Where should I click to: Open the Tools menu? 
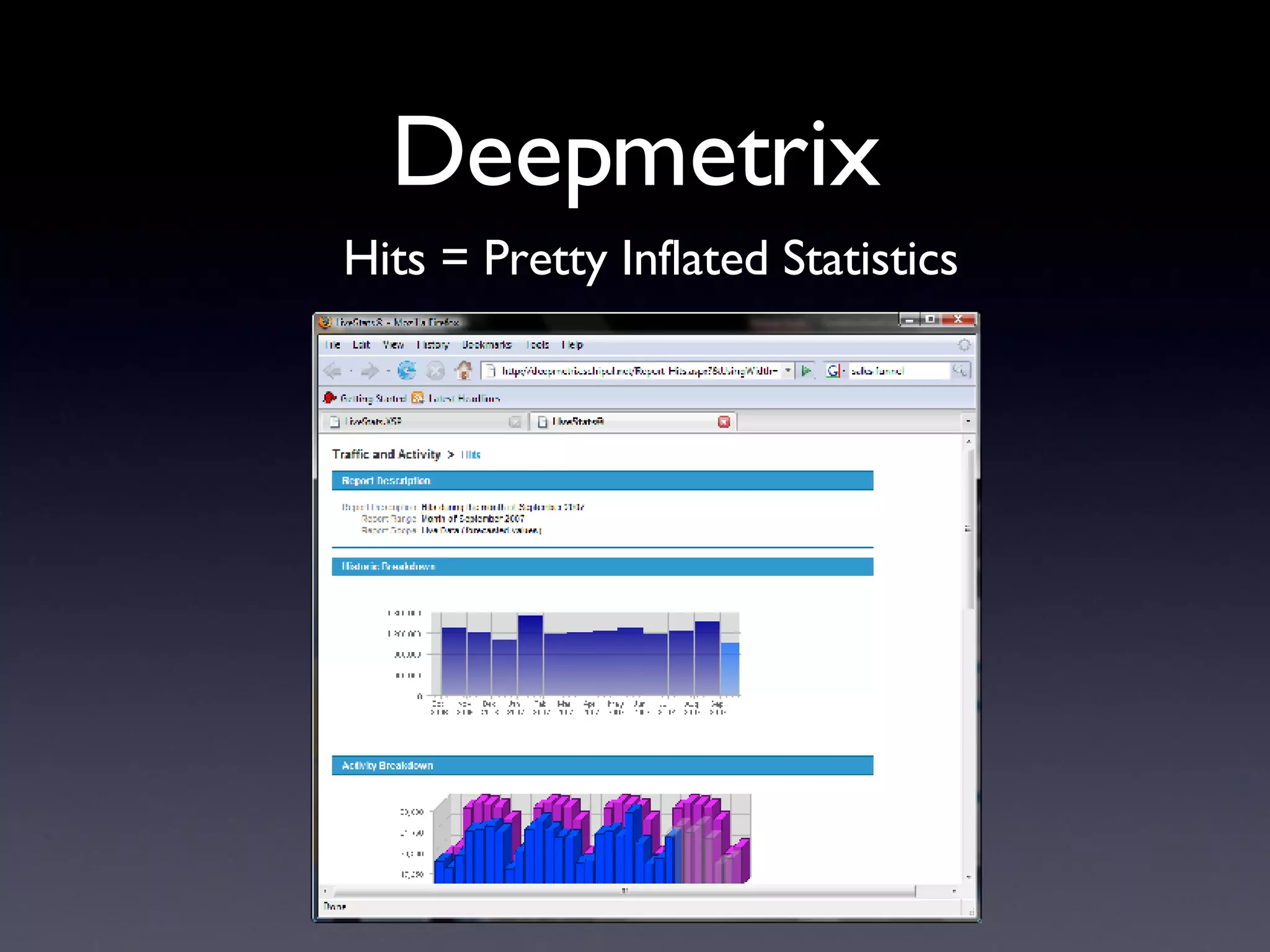[x=538, y=345]
